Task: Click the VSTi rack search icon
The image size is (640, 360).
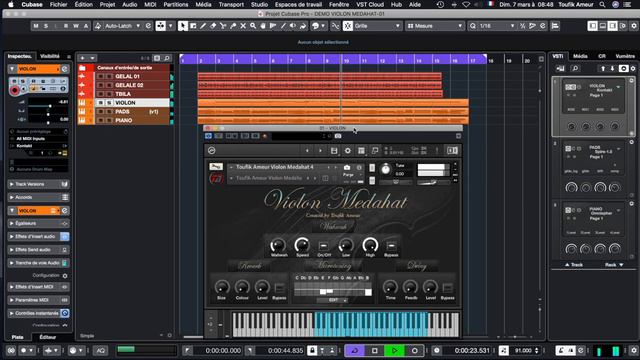Action: (575, 69)
